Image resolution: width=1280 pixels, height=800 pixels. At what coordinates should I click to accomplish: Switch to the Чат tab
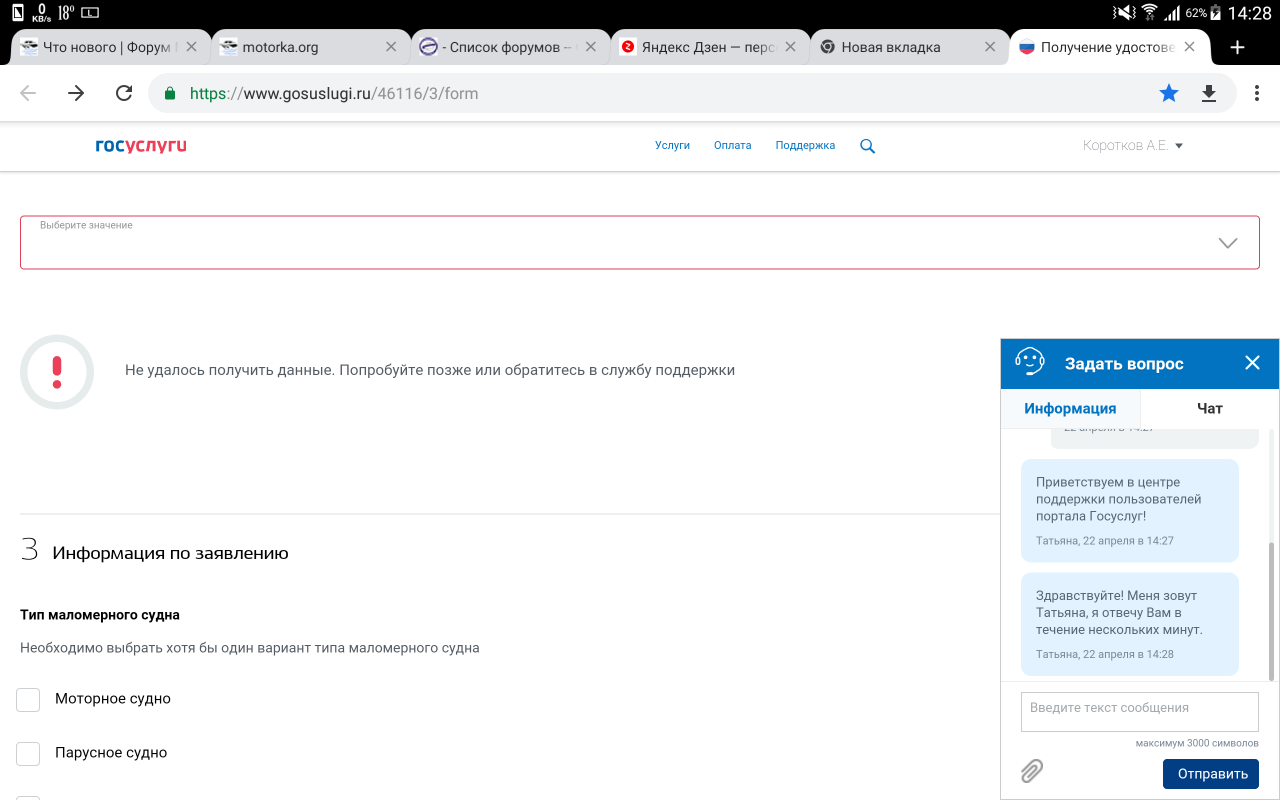tap(1209, 408)
